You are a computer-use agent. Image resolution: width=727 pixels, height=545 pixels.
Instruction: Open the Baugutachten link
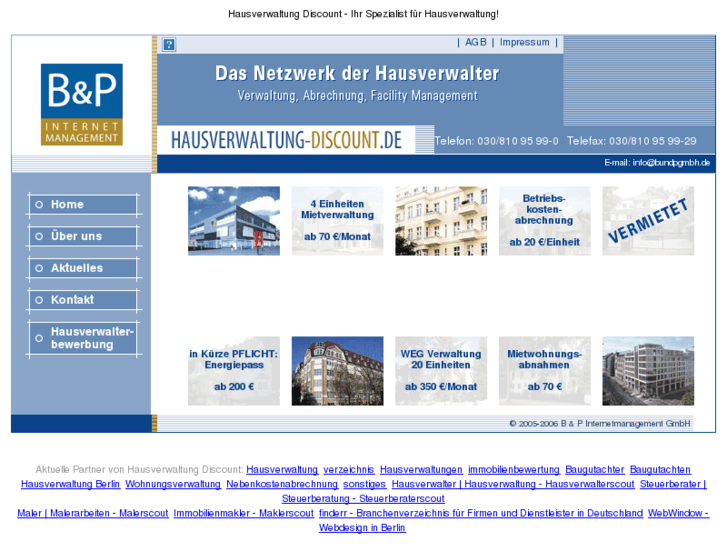660,470
